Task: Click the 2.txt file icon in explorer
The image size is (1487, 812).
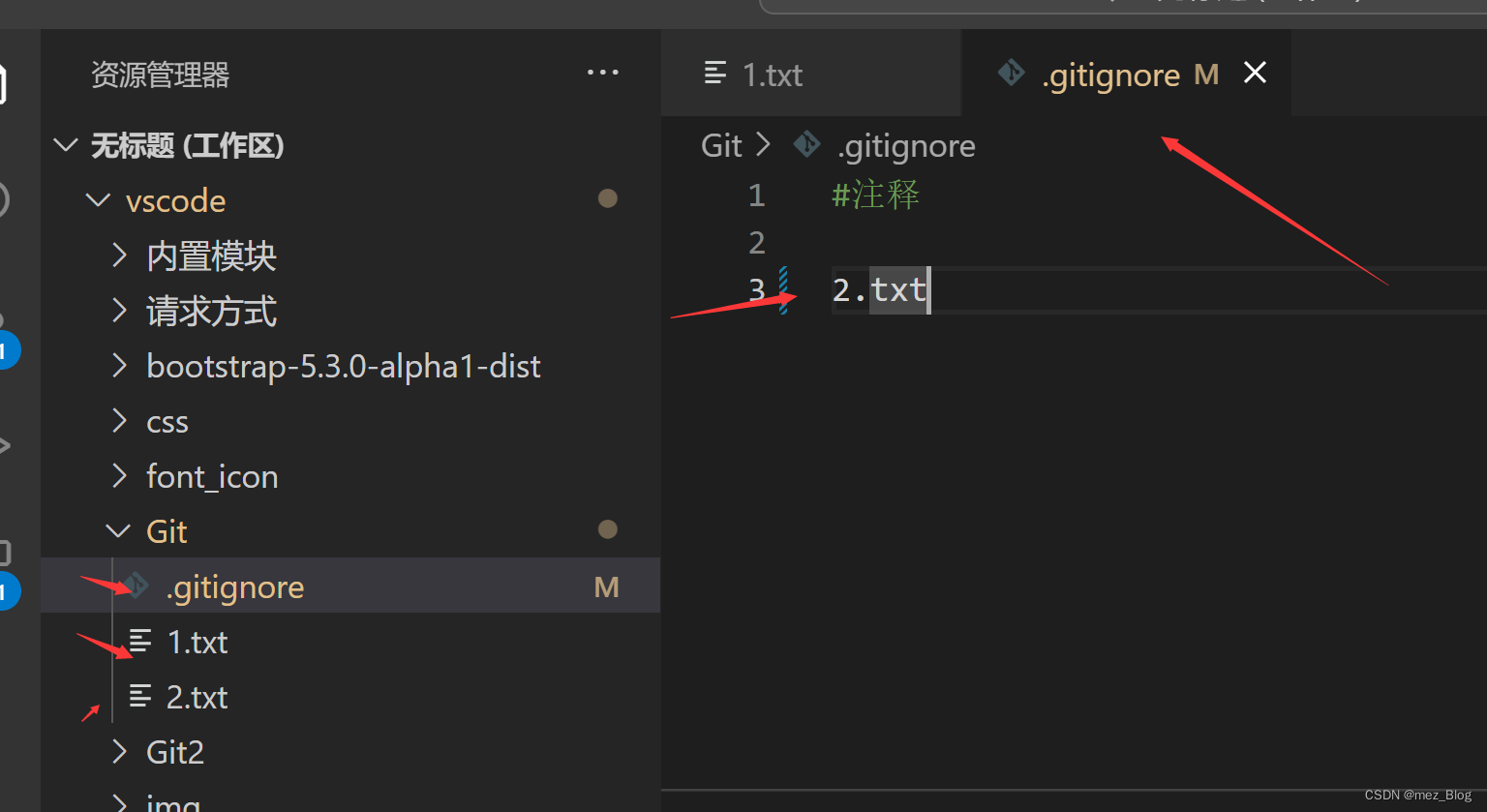Action: tap(140, 696)
